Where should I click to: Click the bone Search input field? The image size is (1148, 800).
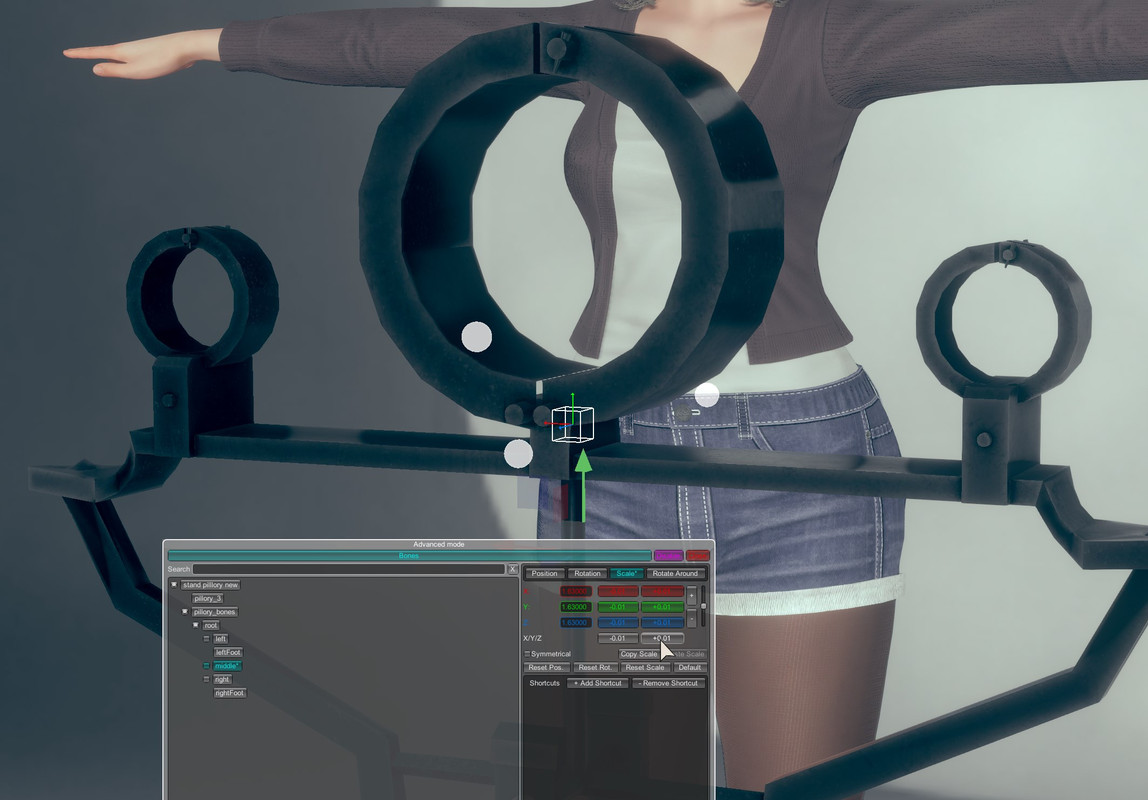348,569
